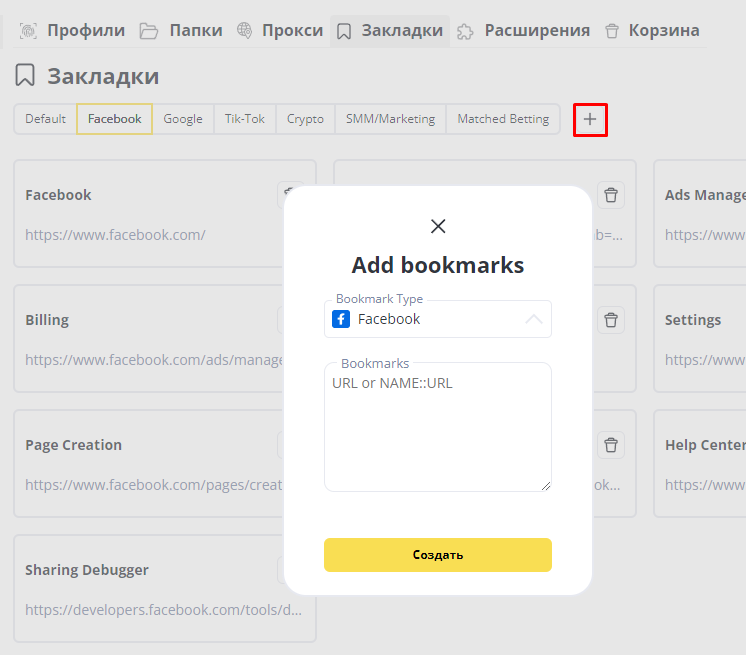The width and height of the screenshot is (746, 655).
Task: Open the facebook.com/pages/creat URL
Action: coord(154,485)
